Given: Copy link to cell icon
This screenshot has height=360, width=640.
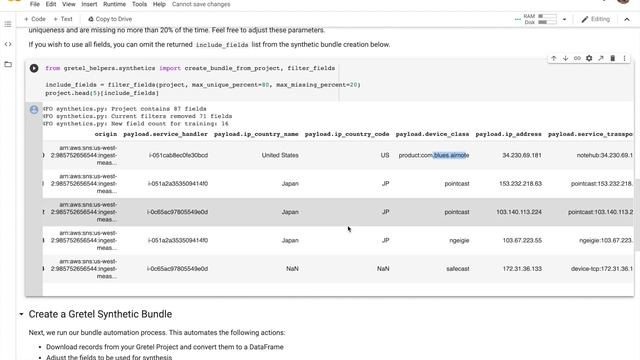Looking at the screenshot, I should (577, 58).
